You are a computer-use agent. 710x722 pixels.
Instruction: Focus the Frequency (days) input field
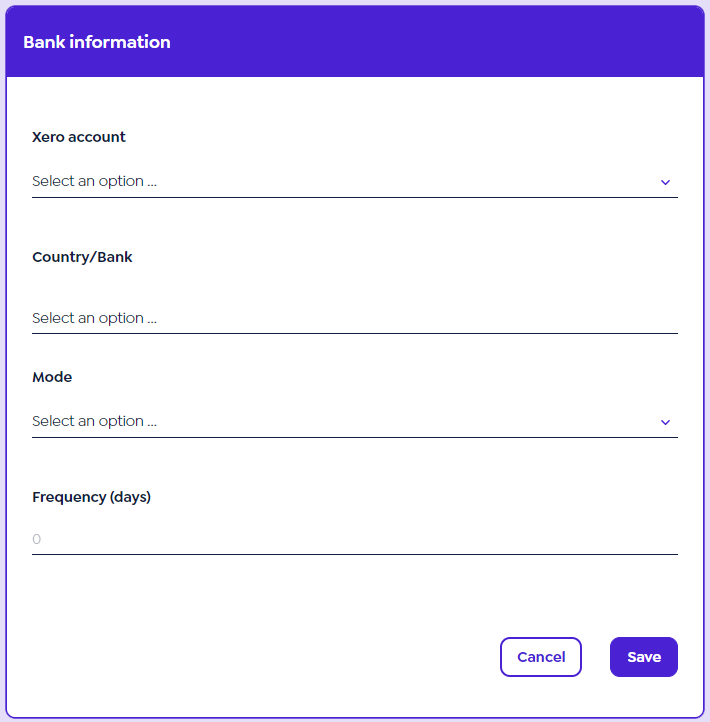354,539
